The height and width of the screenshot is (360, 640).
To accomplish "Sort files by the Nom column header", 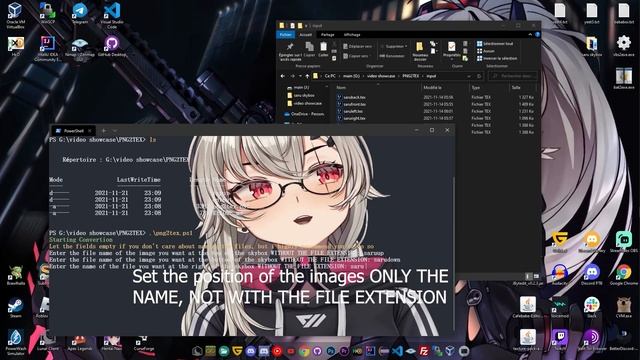I will (341, 88).
